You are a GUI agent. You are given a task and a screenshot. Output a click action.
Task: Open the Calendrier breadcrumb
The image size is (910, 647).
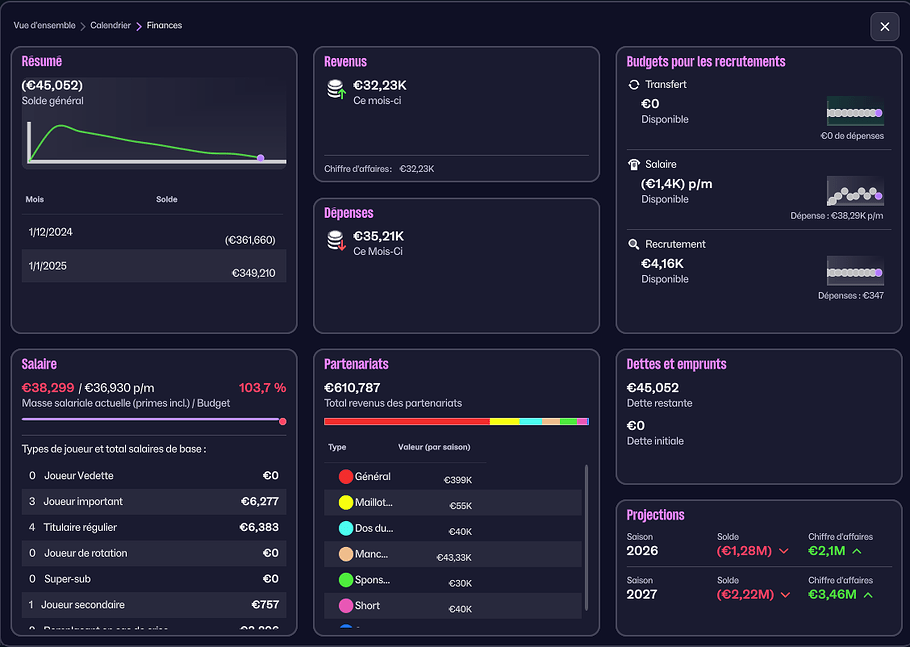110,26
